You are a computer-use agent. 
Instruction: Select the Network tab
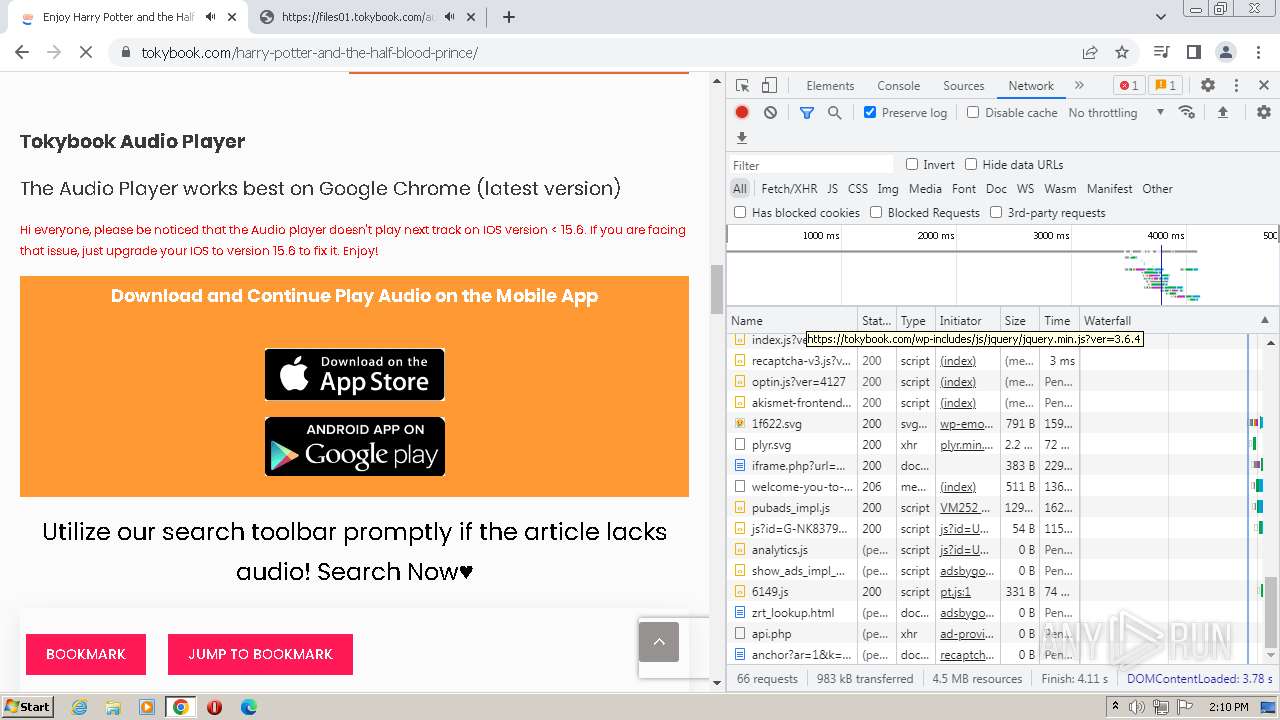click(1031, 86)
